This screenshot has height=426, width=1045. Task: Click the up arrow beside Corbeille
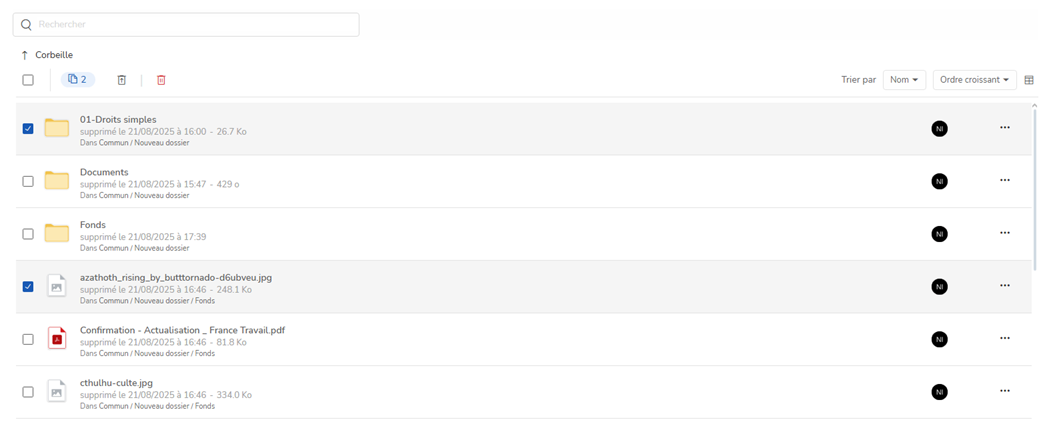click(x=25, y=55)
